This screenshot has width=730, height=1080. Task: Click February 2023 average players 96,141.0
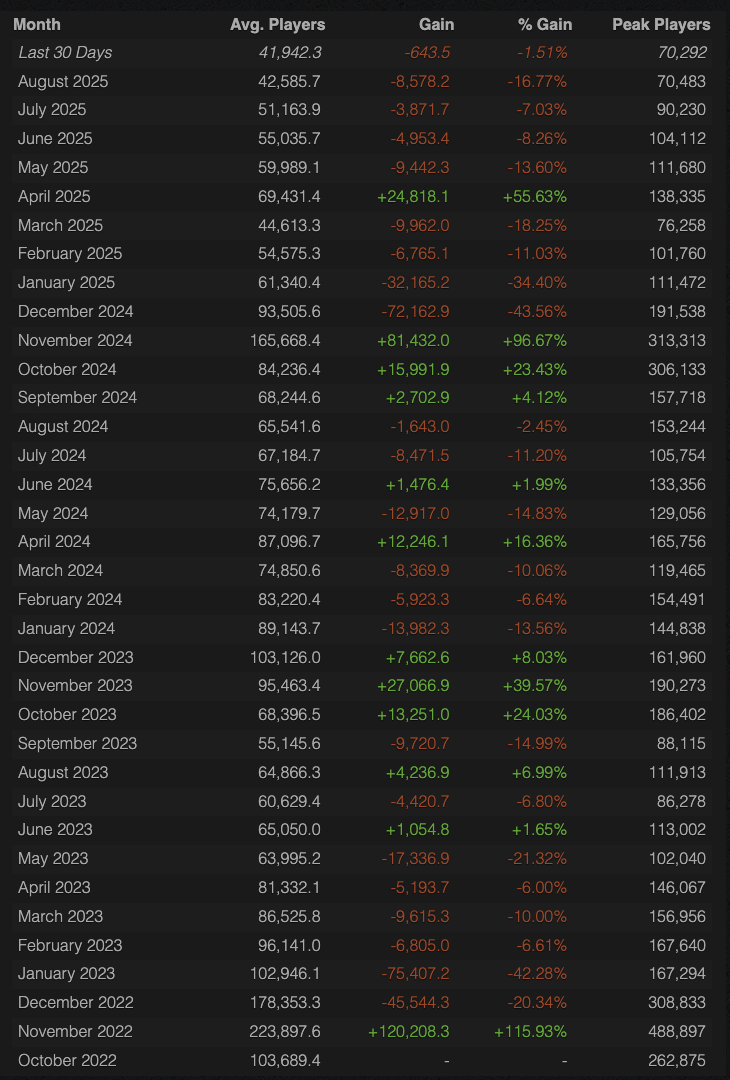click(x=289, y=945)
